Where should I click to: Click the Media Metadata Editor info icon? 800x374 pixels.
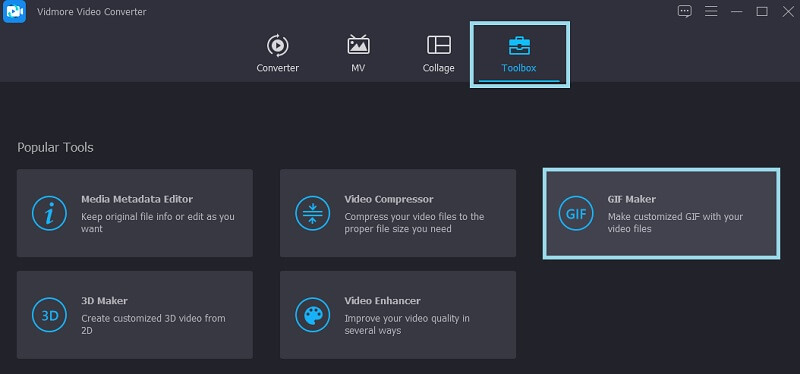[49, 213]
